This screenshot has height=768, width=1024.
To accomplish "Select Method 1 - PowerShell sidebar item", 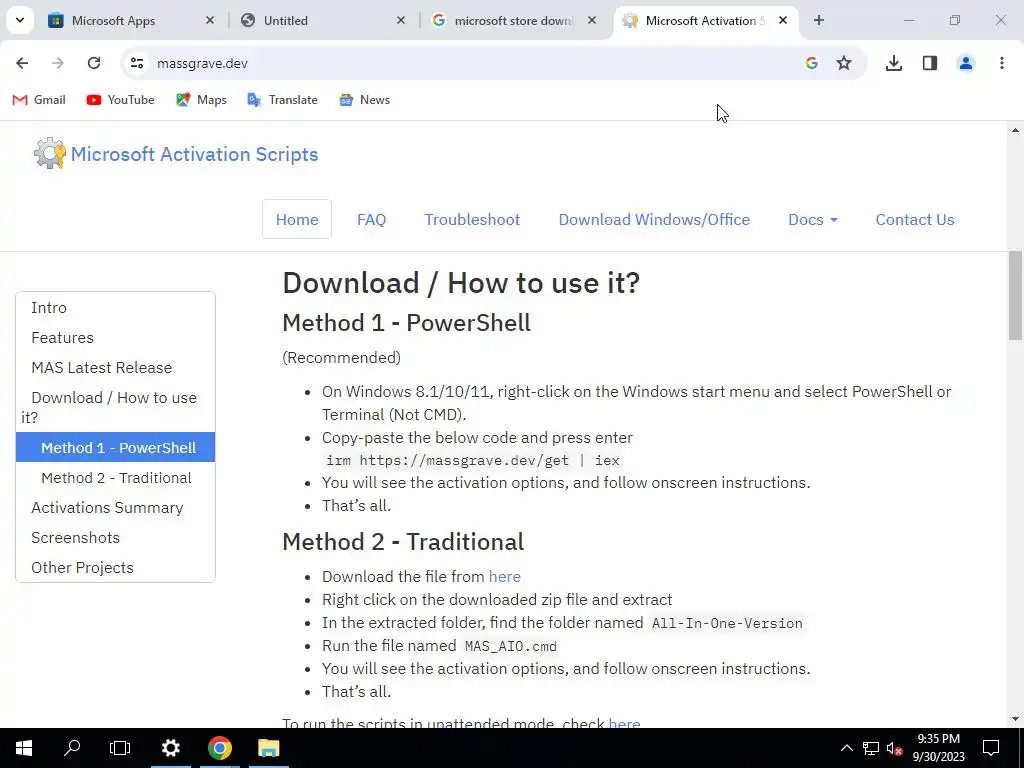I will point(116,447).
